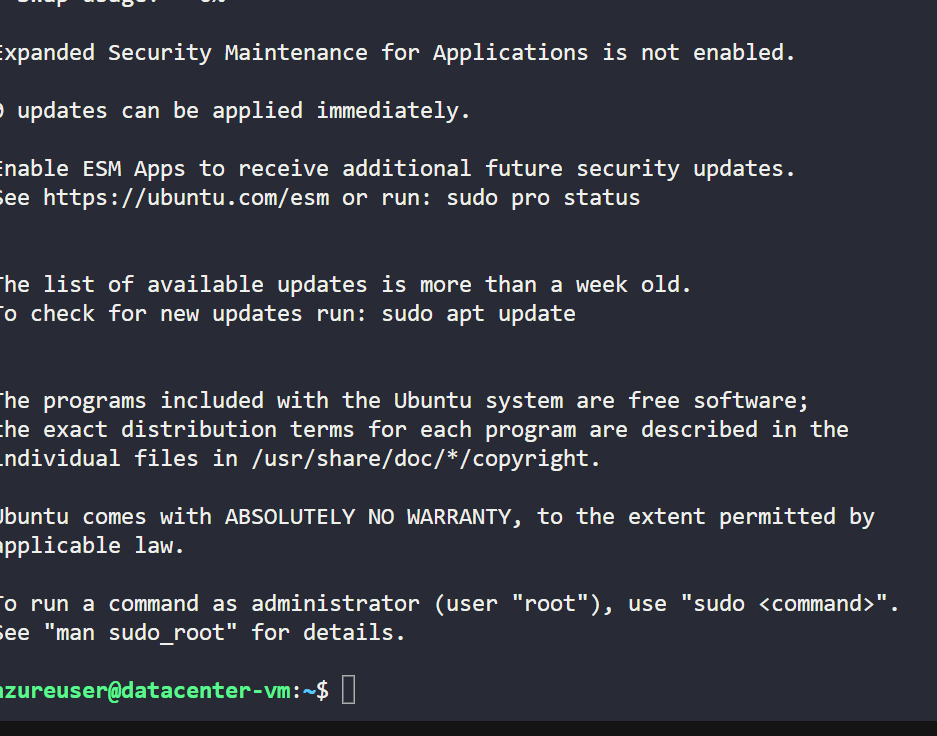Click the ESM Apps notice line
Screen dimensions: 937x736
coord(400,168)
